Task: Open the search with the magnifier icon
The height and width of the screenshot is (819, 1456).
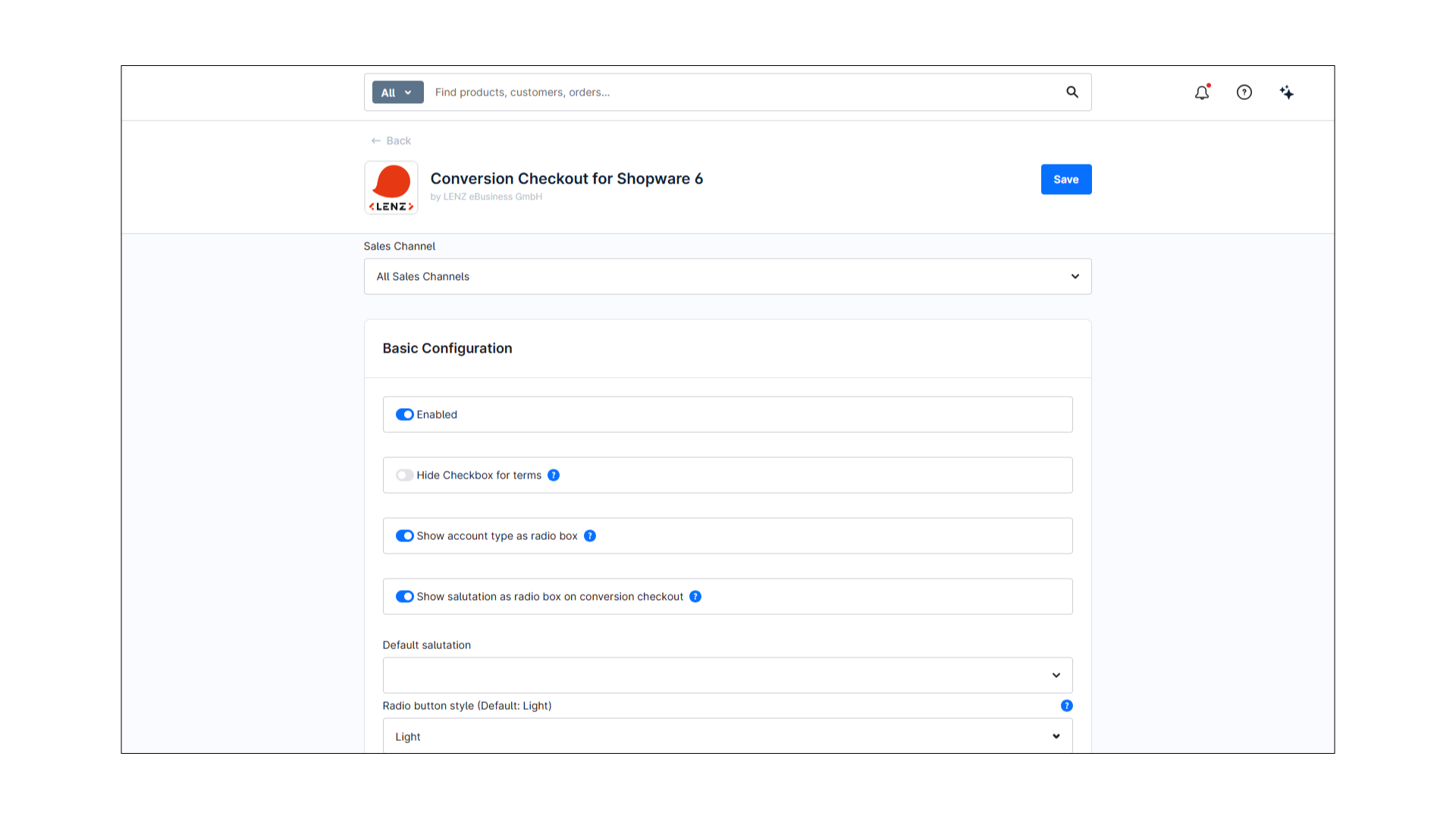Action: tap(1072, 92)
